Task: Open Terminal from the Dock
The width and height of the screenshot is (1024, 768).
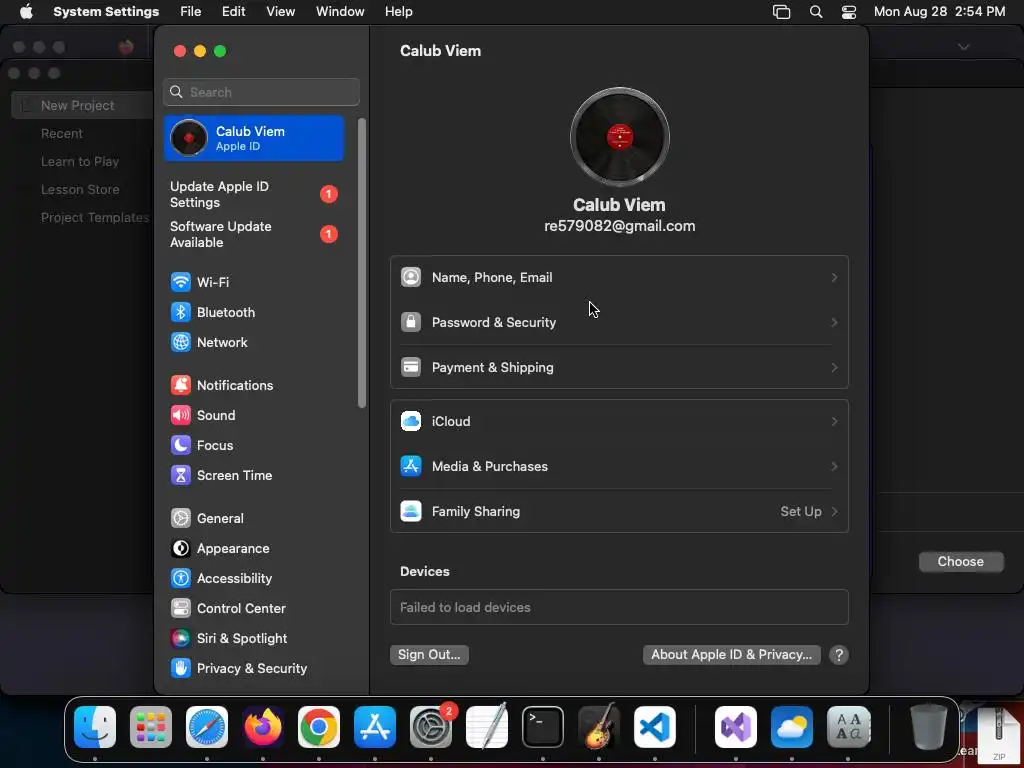Action: (543, 727)
